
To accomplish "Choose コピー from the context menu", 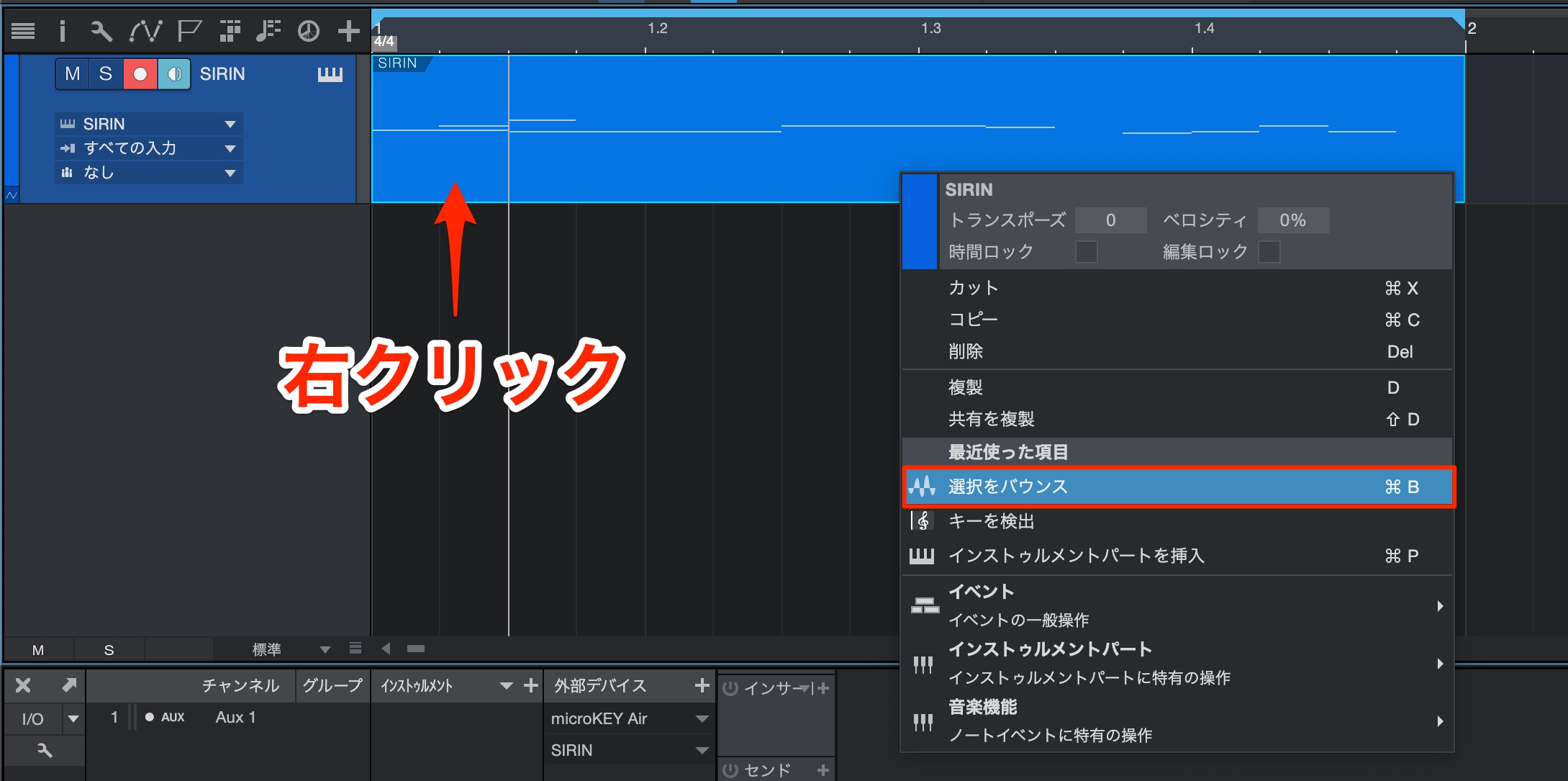I will click(1177, 320).
